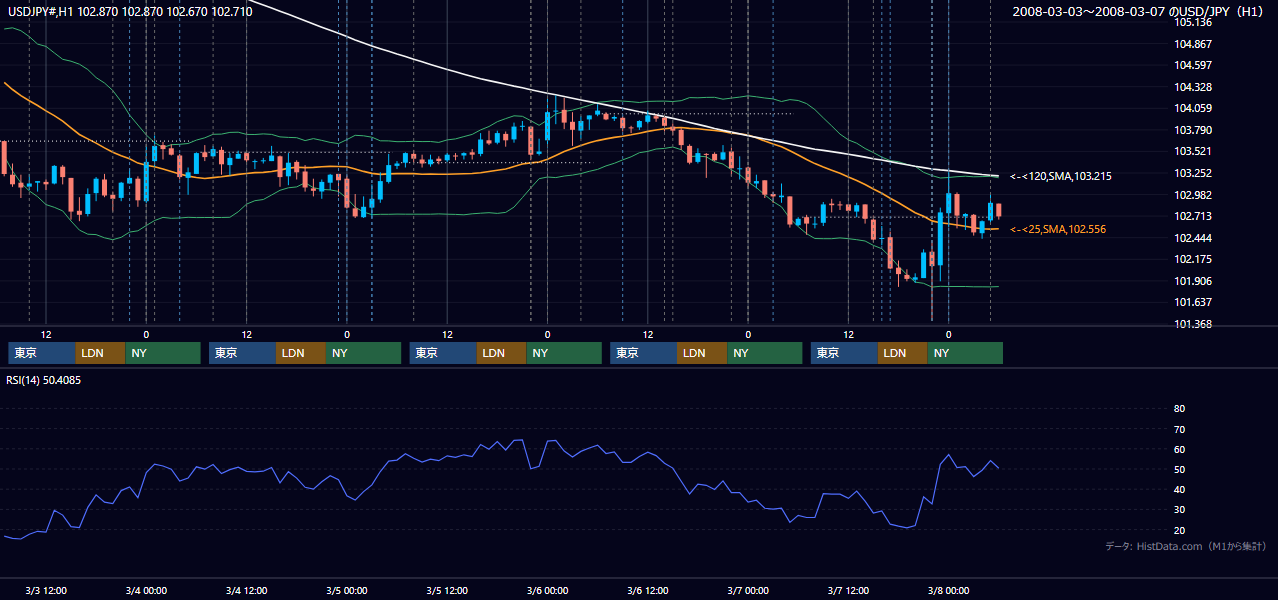Select the NY session block above 3/4 00:00
This screenshot has height=600, width=1278.
163,353
